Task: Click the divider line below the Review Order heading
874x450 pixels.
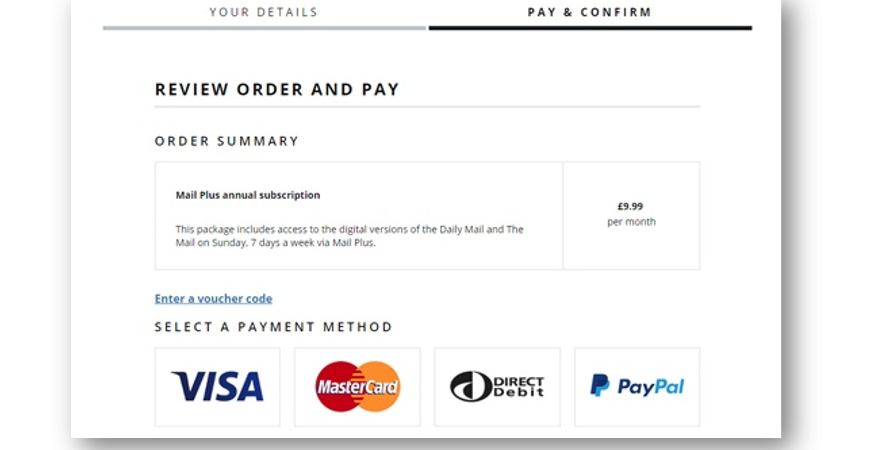Action: (x=427, y=107)
